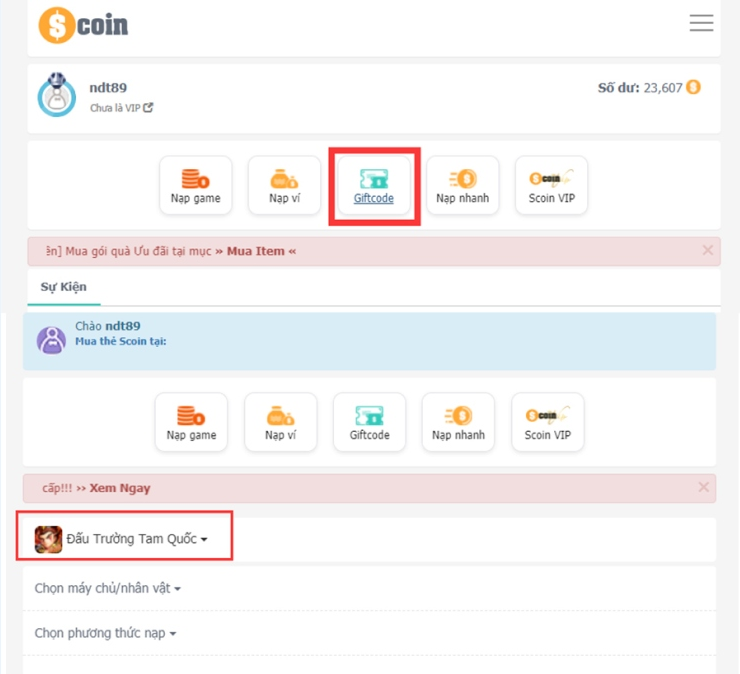This screenshot has height=674, width=740.
Task: Expand Chọn máy chủ/nhân vật dropdown
Action: point(108,589)
